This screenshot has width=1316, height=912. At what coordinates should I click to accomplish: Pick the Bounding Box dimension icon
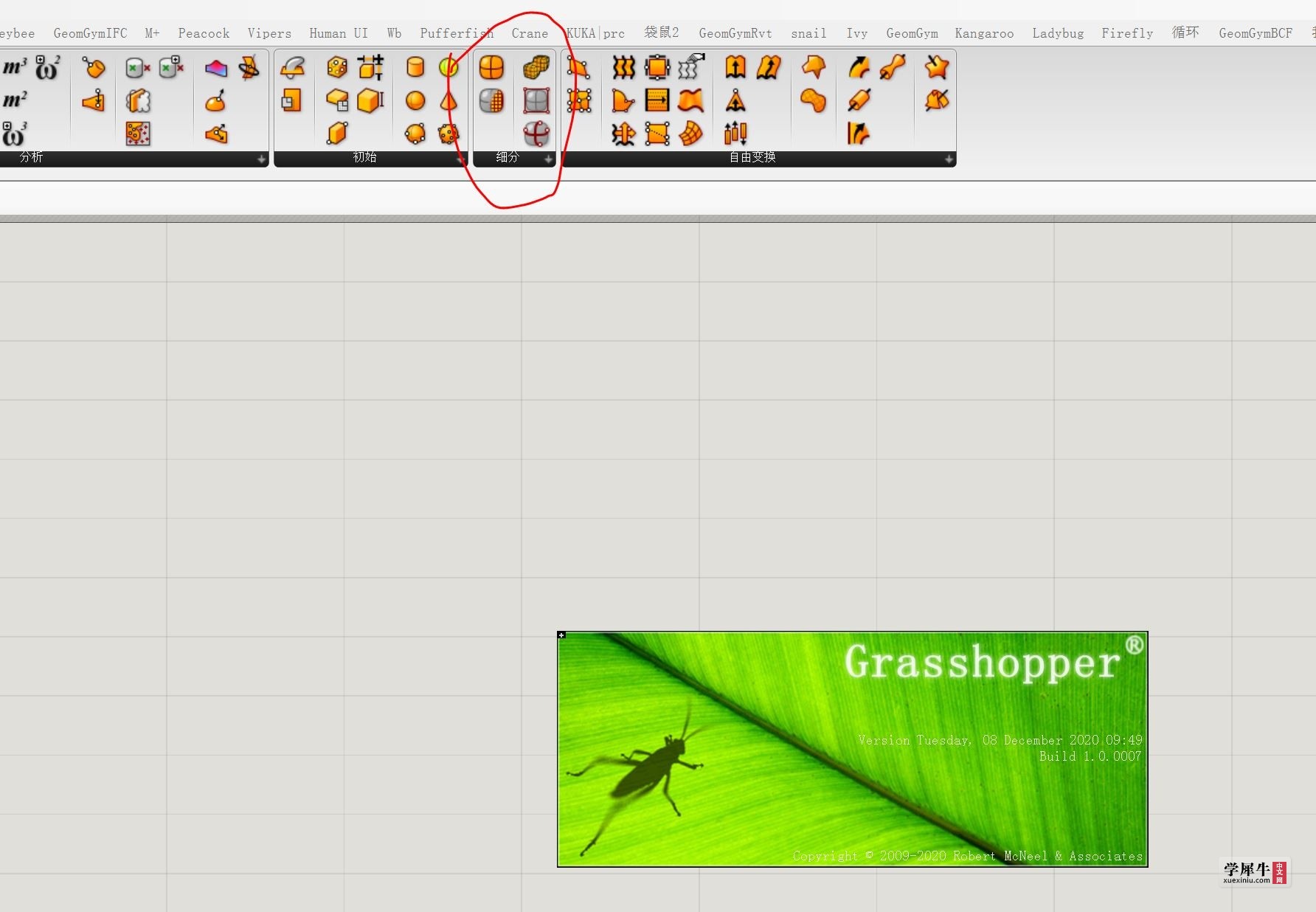pyautogui.click(x=371, y=68)
